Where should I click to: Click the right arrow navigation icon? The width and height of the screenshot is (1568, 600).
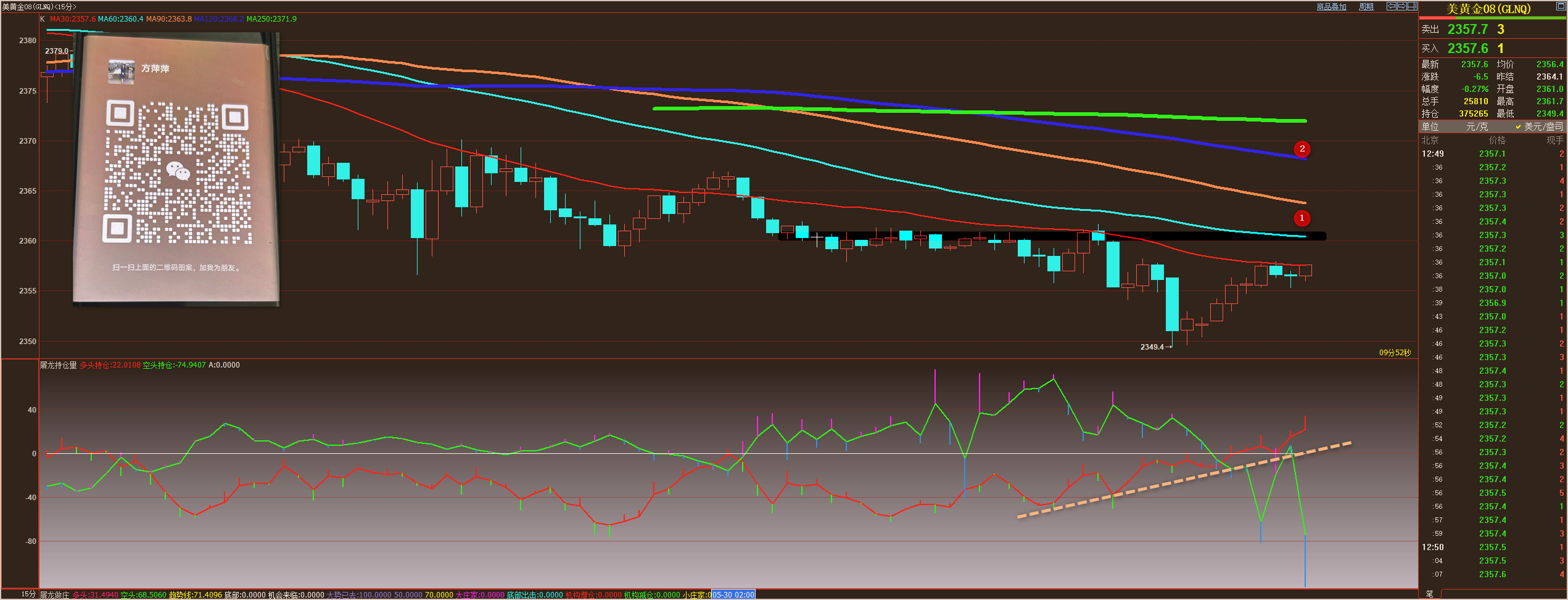click(x=1401, y=6)
